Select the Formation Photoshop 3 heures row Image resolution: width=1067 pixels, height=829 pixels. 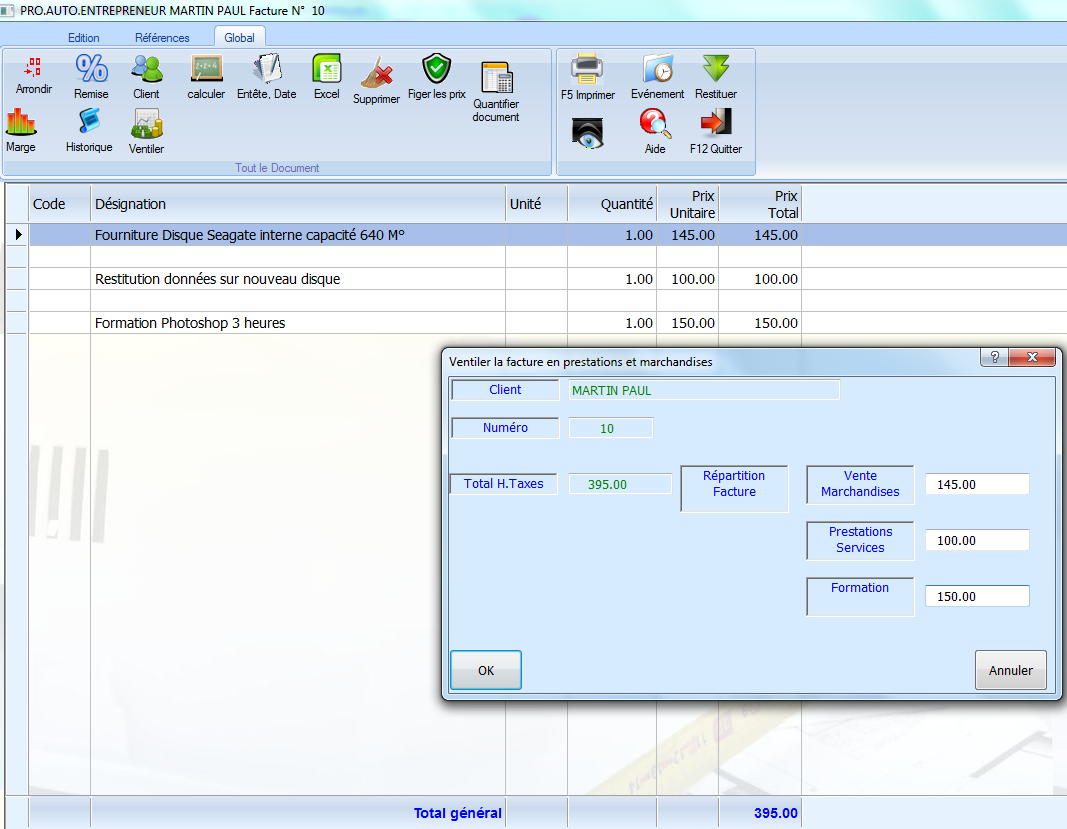tap(190, 323)
